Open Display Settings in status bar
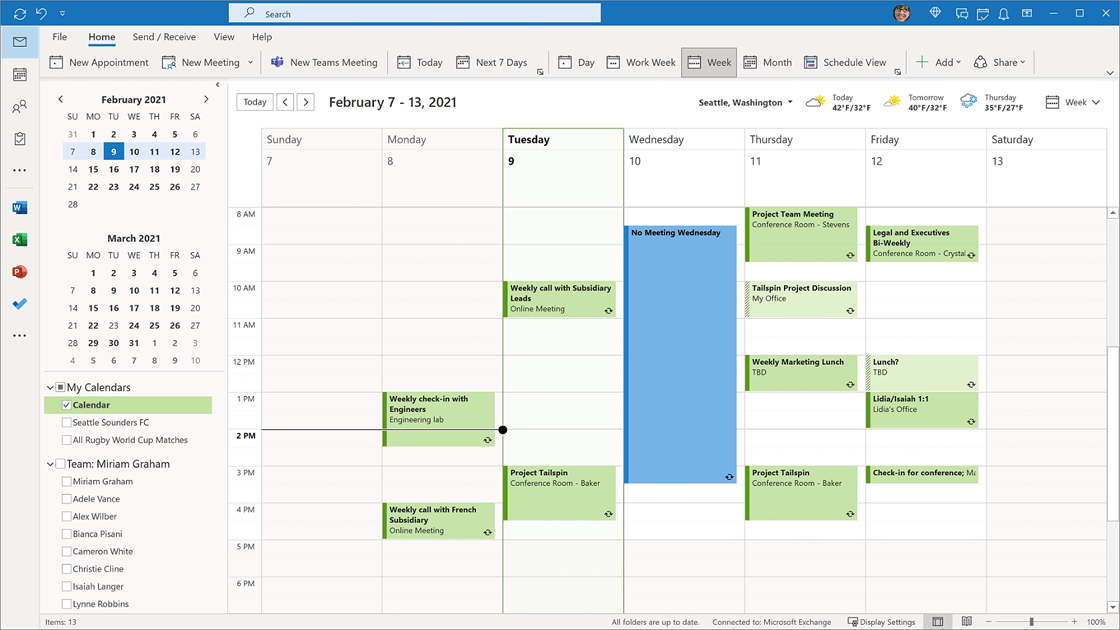The height and width of the screenshot is (630, 1120). click(x=881, y=622)
